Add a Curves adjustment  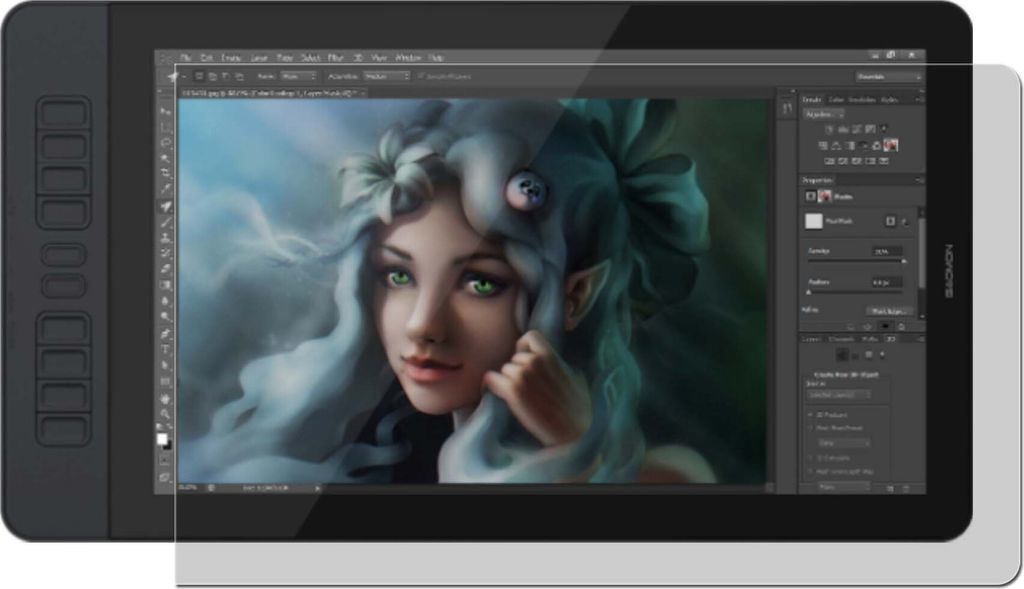(857, 129)
